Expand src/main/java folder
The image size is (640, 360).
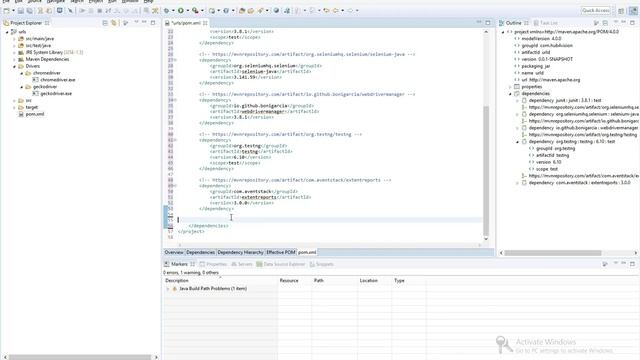(14, 39)
